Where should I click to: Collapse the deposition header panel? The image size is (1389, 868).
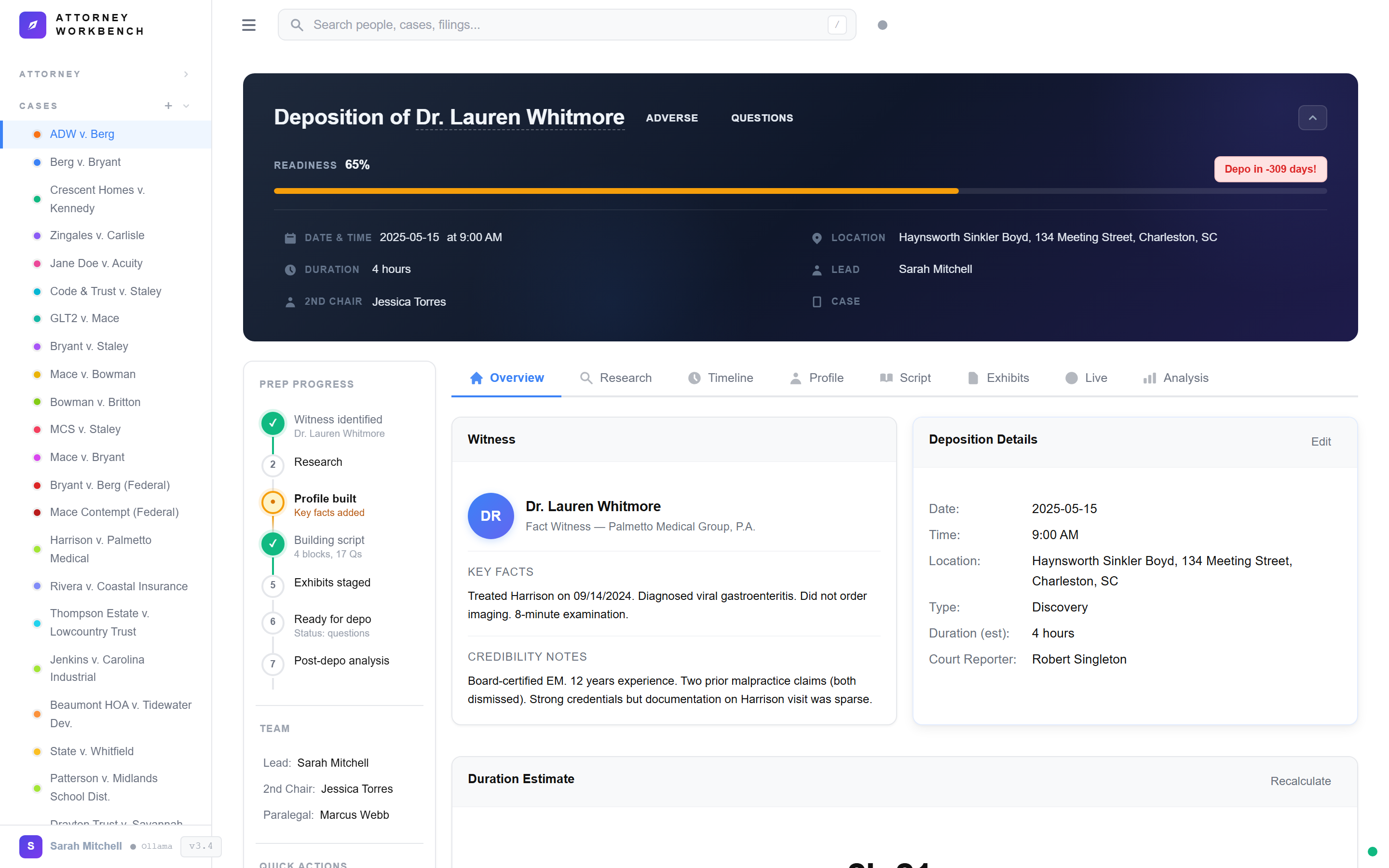point(1312,118)
